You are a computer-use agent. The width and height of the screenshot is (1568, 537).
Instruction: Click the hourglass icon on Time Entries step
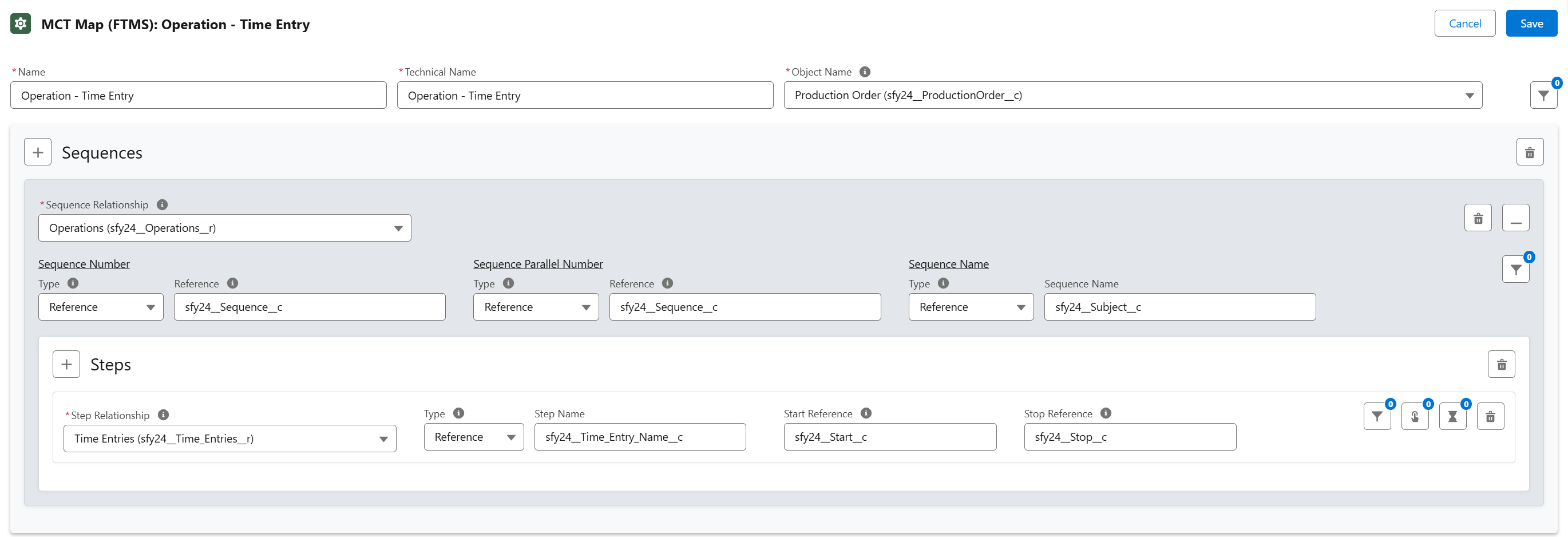click(x=1452, y=416)
